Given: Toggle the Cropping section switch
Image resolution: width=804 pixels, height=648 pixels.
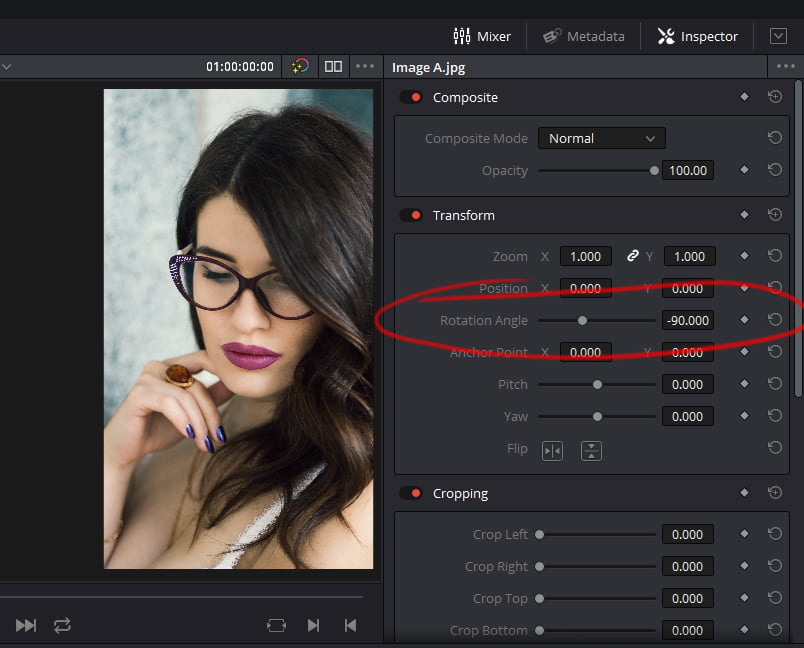Looking at the screenshot, I should coord(411,493).
